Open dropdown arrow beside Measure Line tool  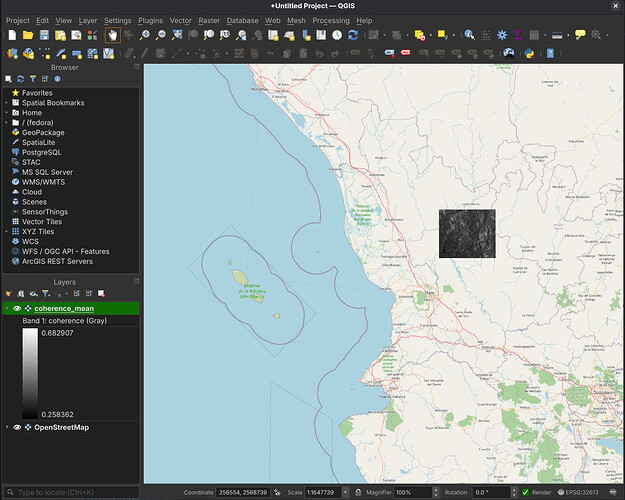pyautogui.click(x=568, y=35)
